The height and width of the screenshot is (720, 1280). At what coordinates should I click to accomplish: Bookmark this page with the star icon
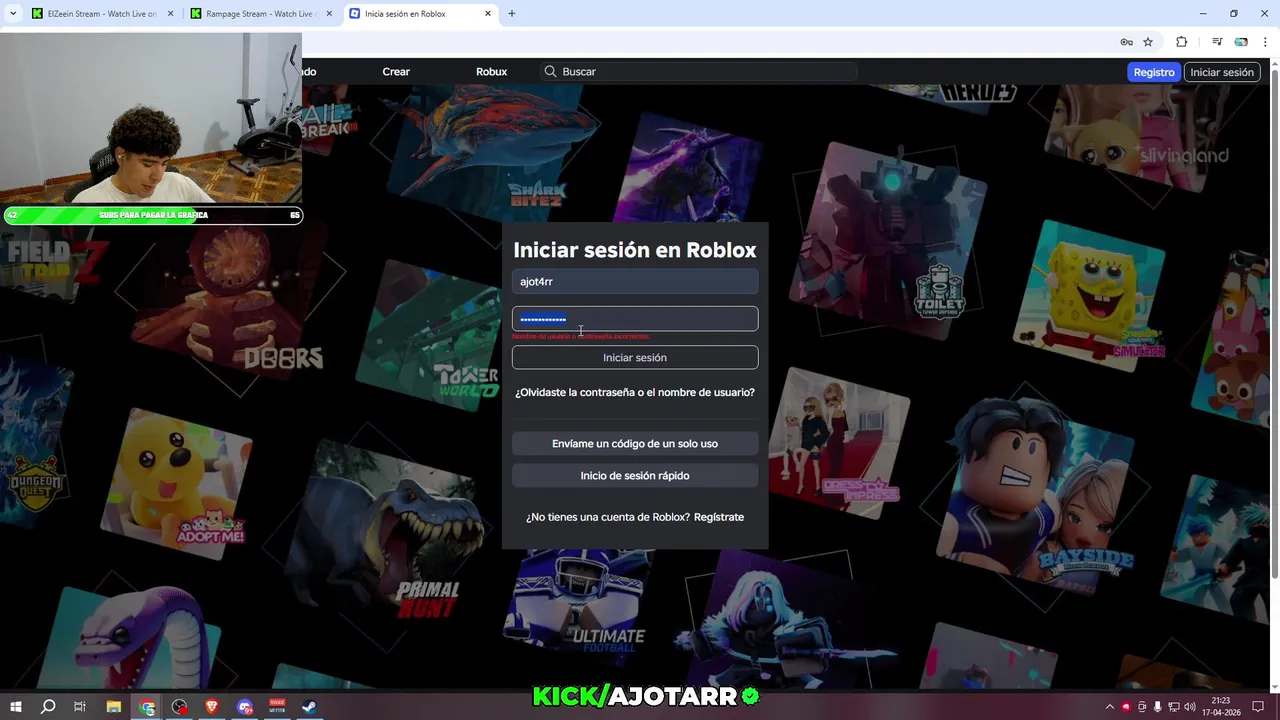click(x=1148, y=42)
